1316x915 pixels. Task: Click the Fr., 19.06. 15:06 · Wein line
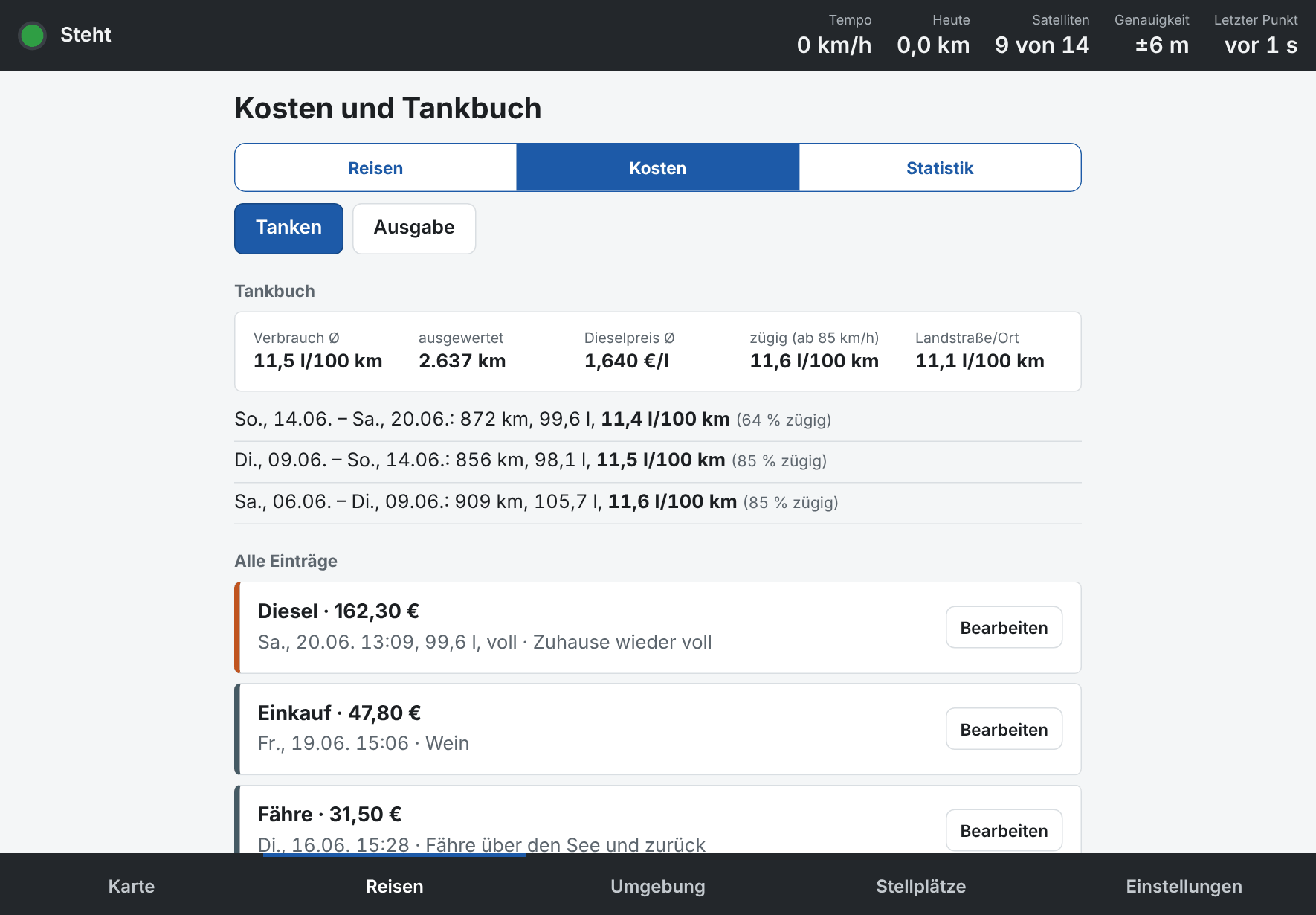[x=364, y=743]
